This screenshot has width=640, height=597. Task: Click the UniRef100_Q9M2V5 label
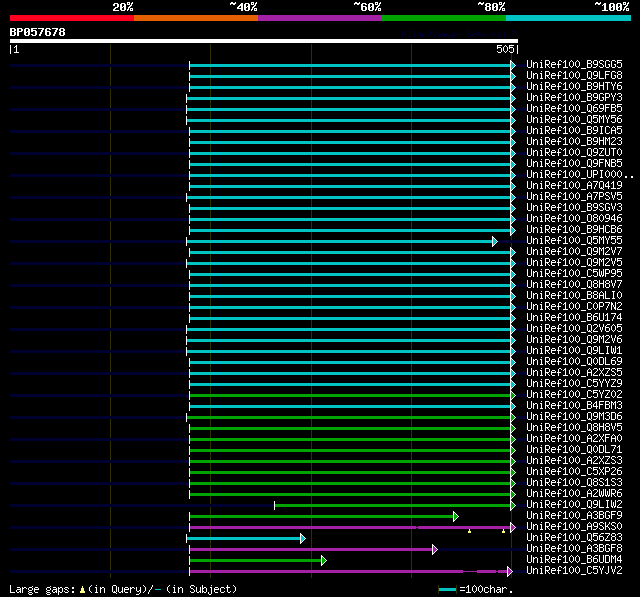click(574, 263)
